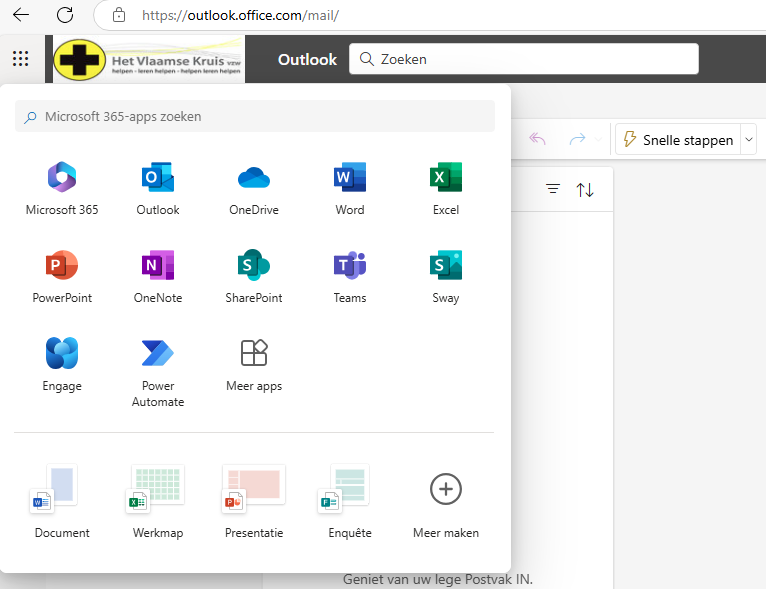The height and width of the screenshot is (589, 766).
Task: Close the app launcher waffle menu
Action: [x=21, y=59]
